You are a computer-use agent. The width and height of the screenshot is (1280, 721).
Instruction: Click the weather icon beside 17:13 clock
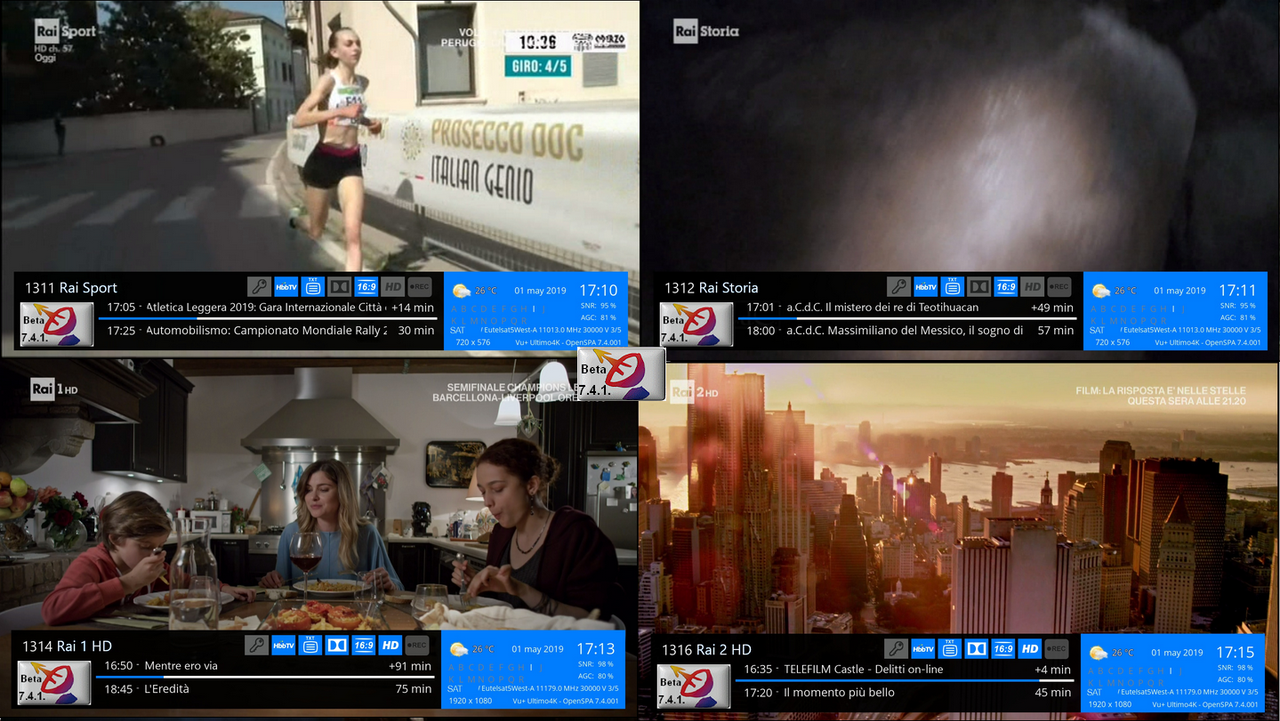point(459,649)
